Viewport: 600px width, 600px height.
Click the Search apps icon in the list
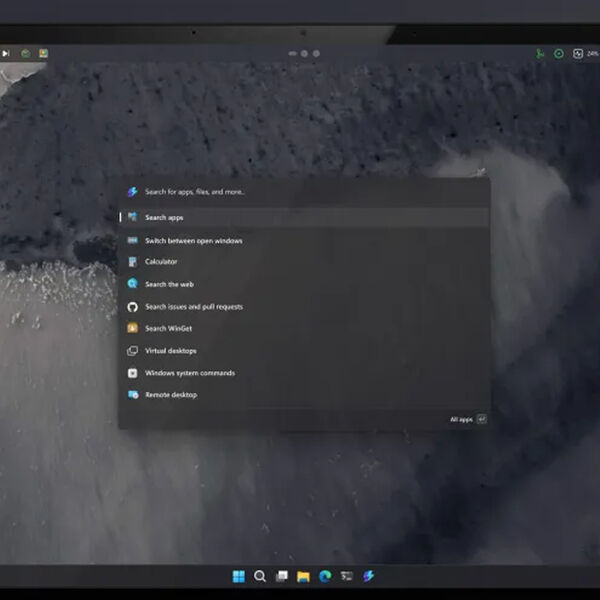(132, 217)
